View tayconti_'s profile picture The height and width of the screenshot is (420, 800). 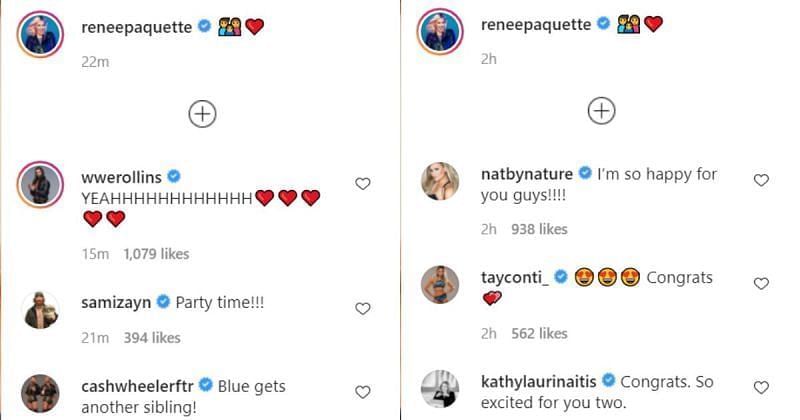440,284
